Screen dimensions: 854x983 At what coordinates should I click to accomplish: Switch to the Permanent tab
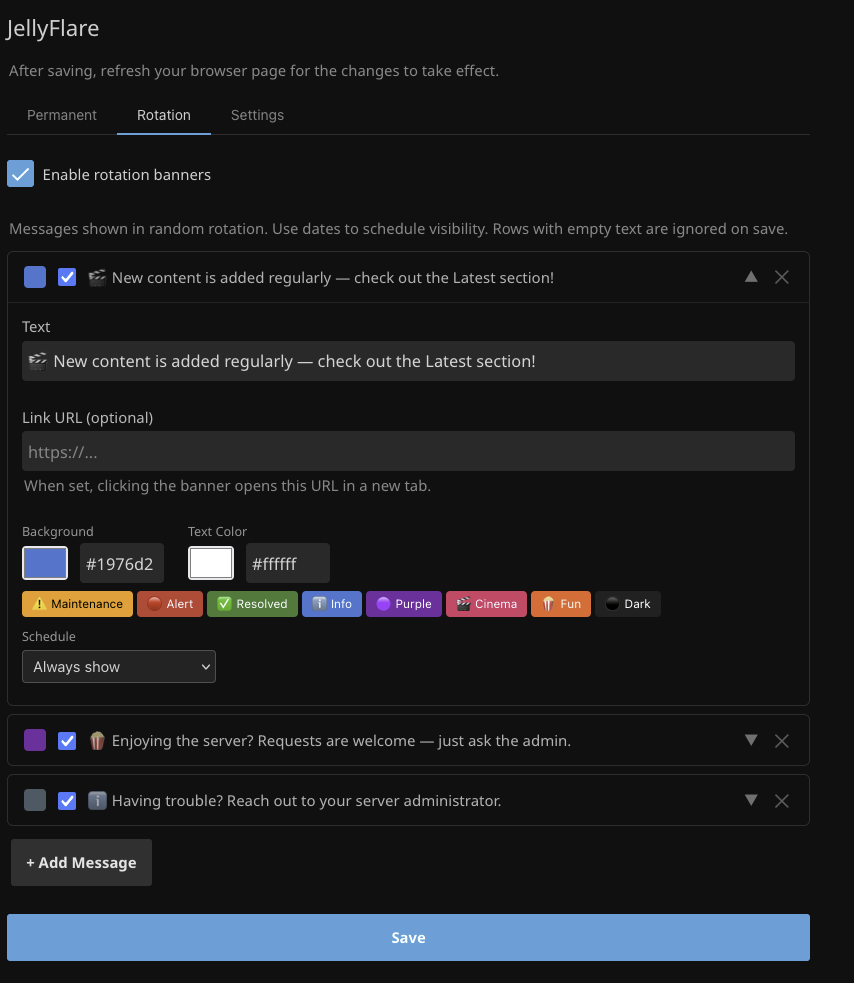coord(61,115)
